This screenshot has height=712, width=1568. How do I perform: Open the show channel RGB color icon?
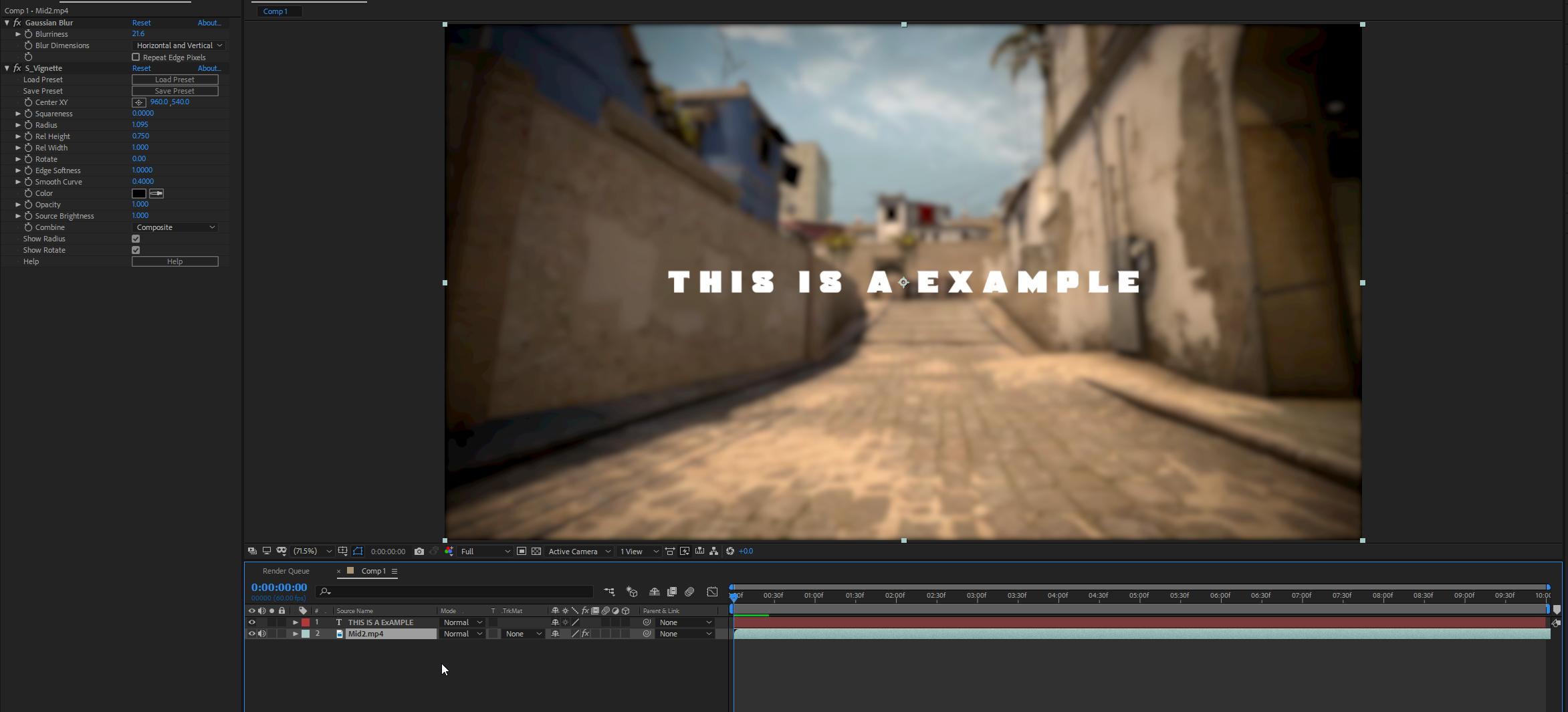click(449, 551)
